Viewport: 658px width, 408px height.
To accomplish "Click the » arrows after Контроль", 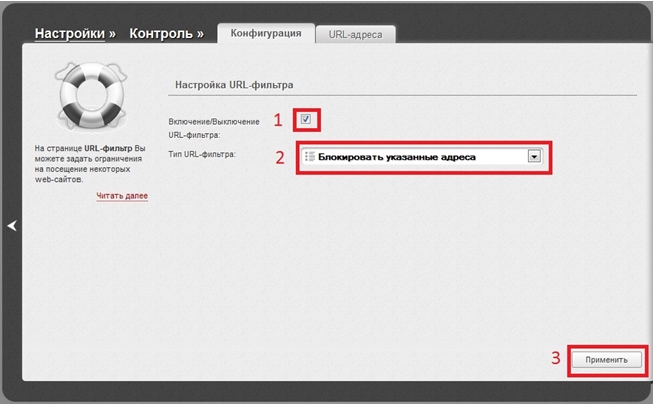I will [199, 34].
